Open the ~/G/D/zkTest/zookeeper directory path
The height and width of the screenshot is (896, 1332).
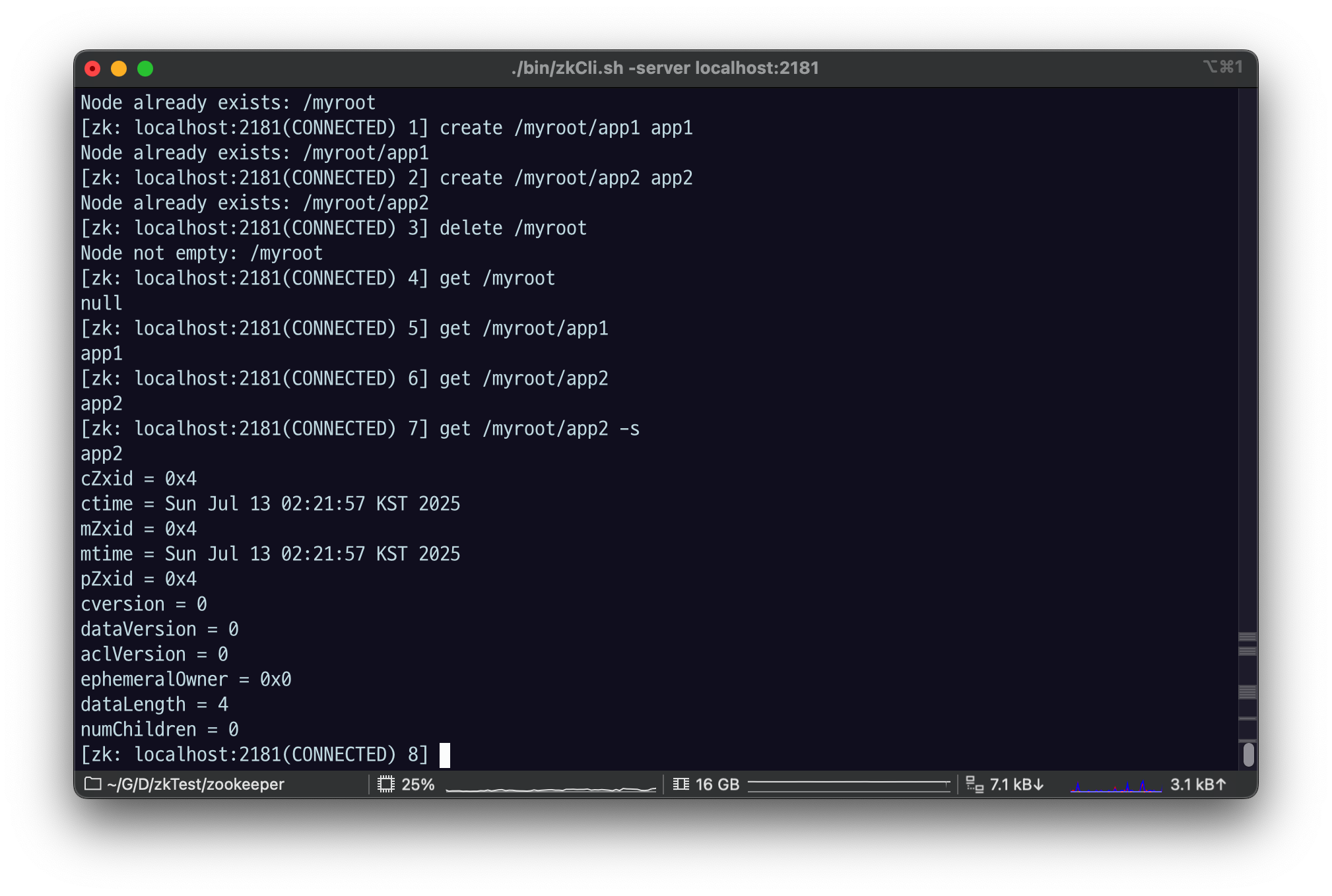pyautogui.click(x=195, y=784)
